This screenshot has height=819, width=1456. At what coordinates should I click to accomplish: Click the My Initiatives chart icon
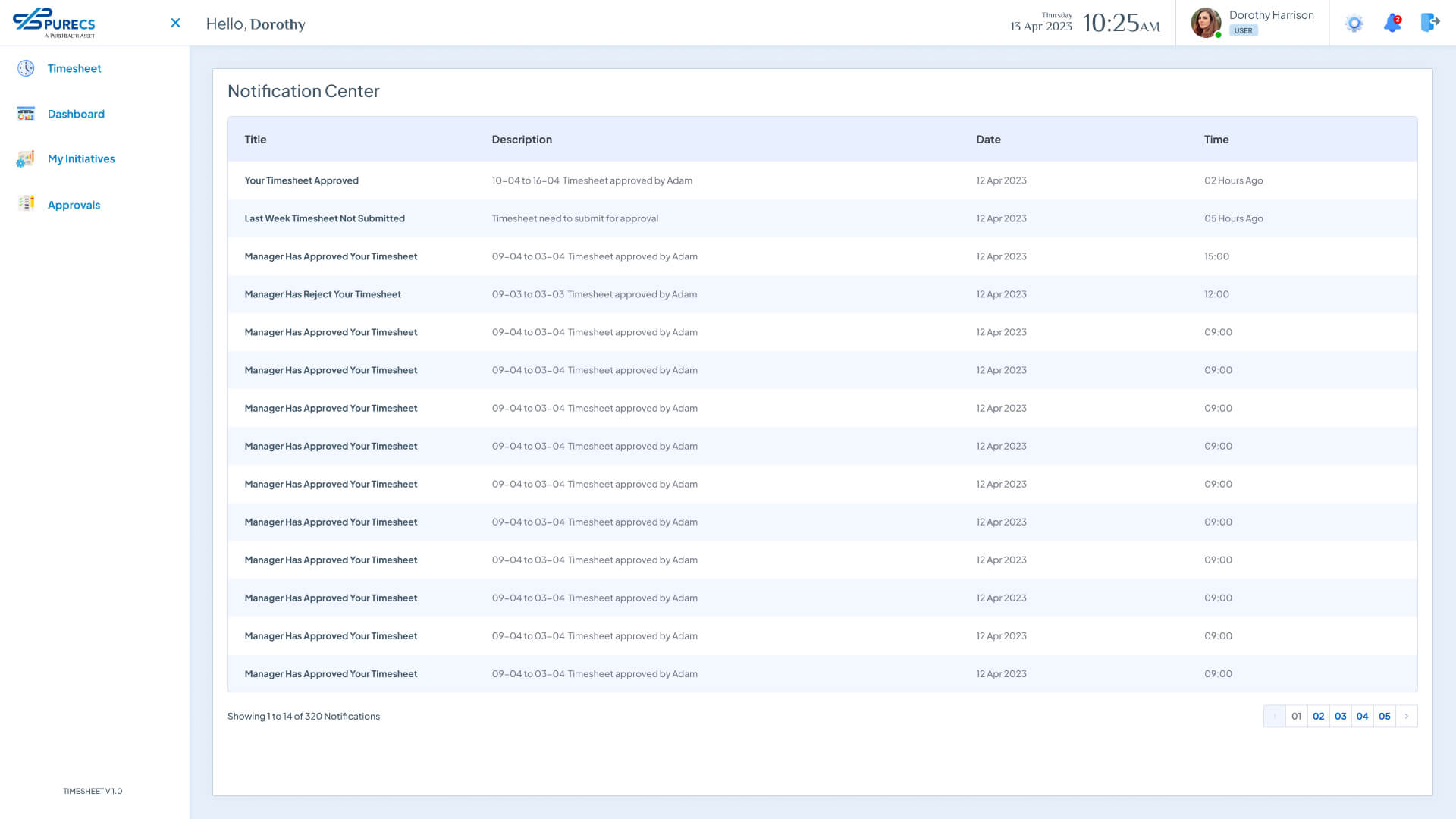tap(26, 158)
